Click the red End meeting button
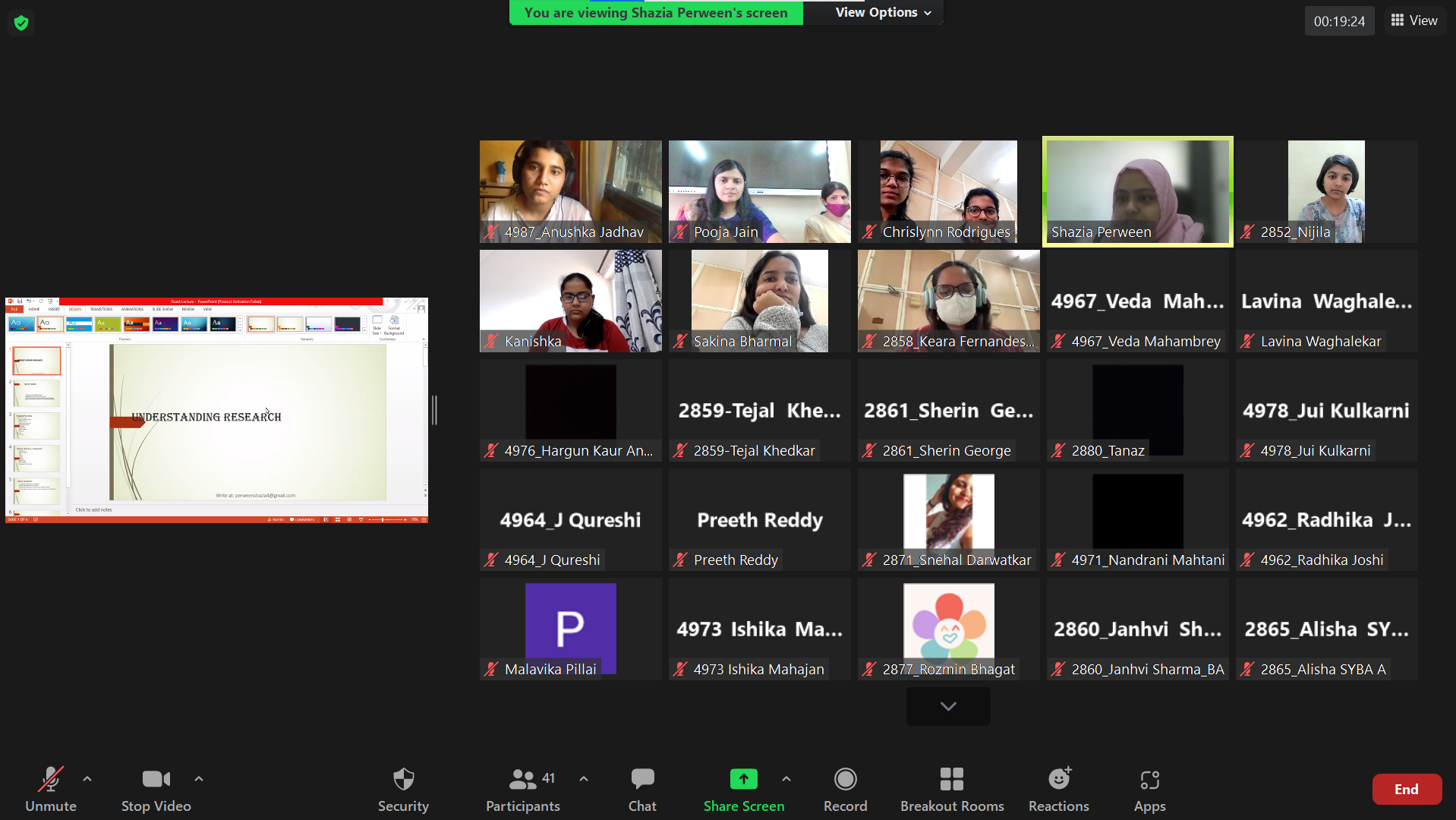The height and width of the screenshot is (820, 1456). (x=1406, y=789)
